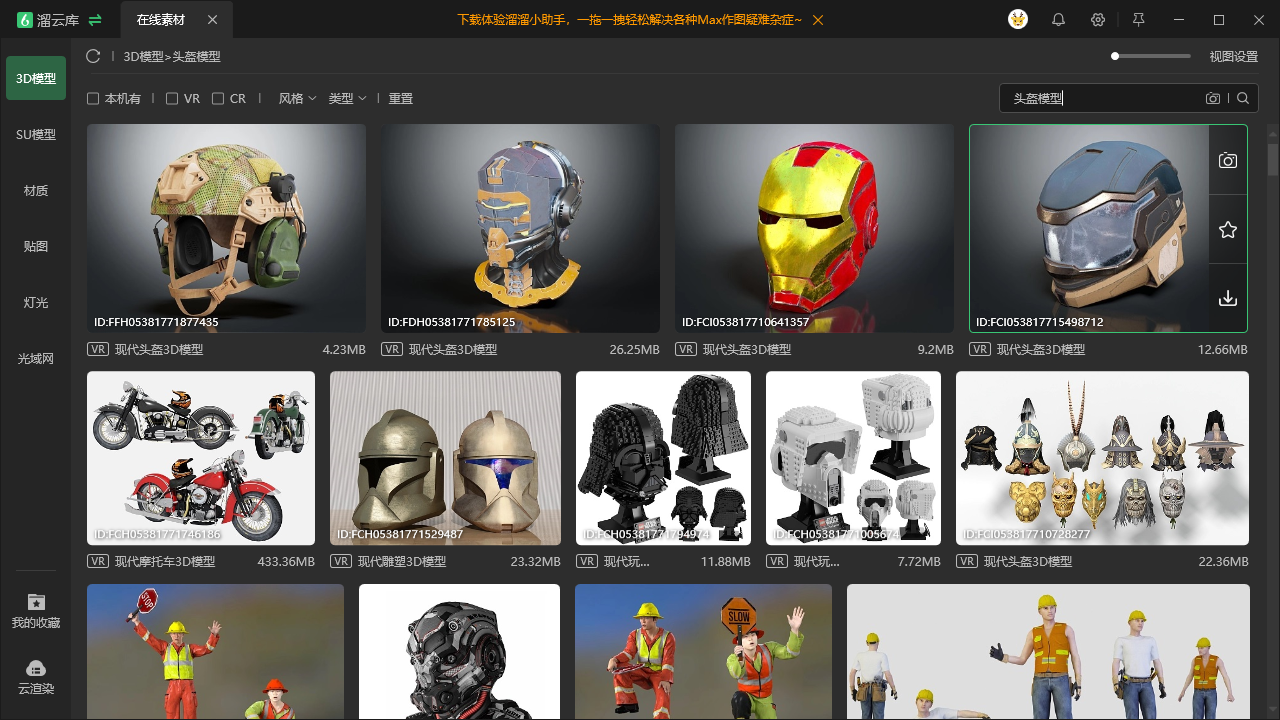Viewport: 1280px width, 720px height.
Task: Open the black cyber helmet thumbnail
Action: click(x=459, y=652)
